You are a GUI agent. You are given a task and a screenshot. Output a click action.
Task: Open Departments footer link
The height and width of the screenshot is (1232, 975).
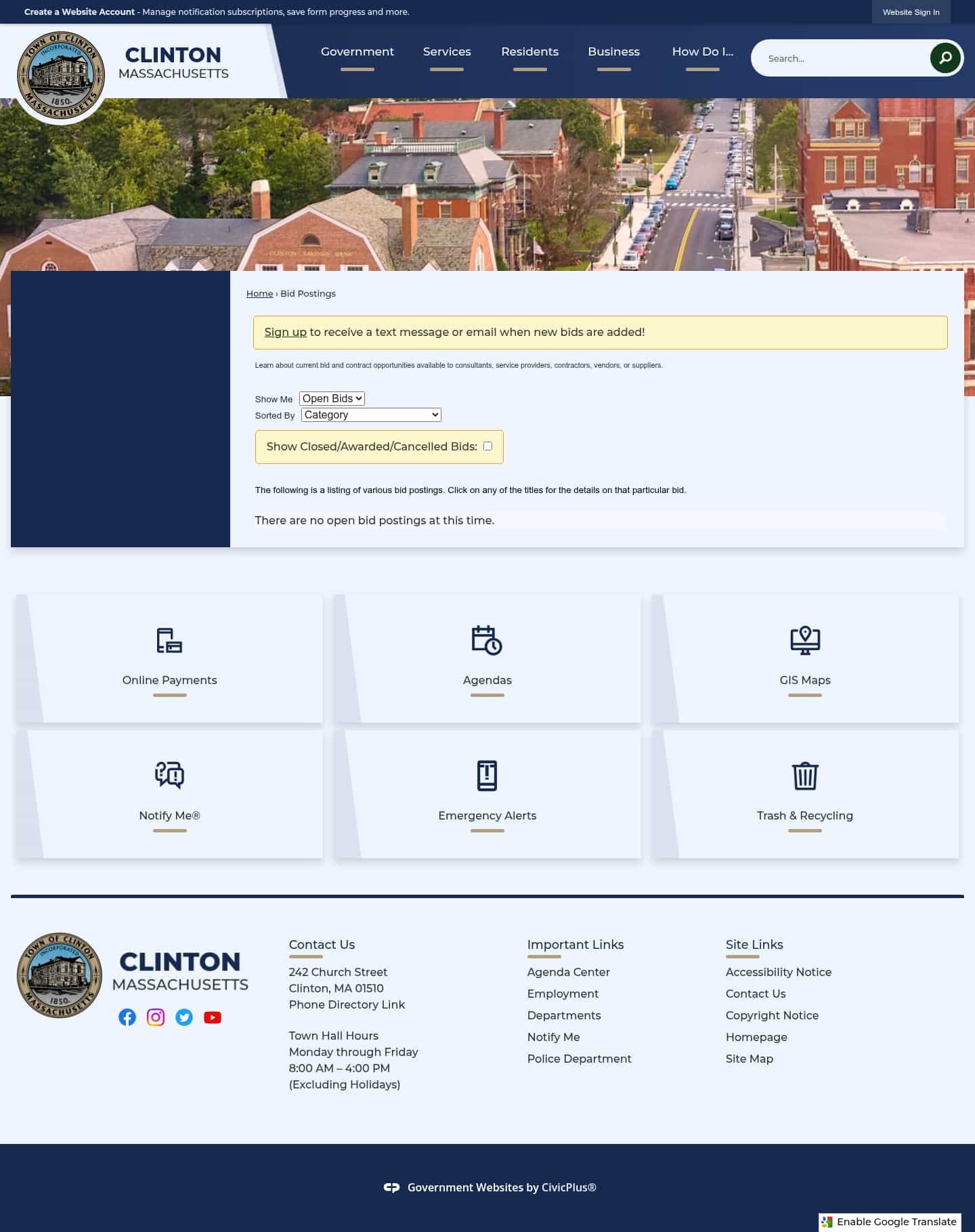click(564, 1015)
